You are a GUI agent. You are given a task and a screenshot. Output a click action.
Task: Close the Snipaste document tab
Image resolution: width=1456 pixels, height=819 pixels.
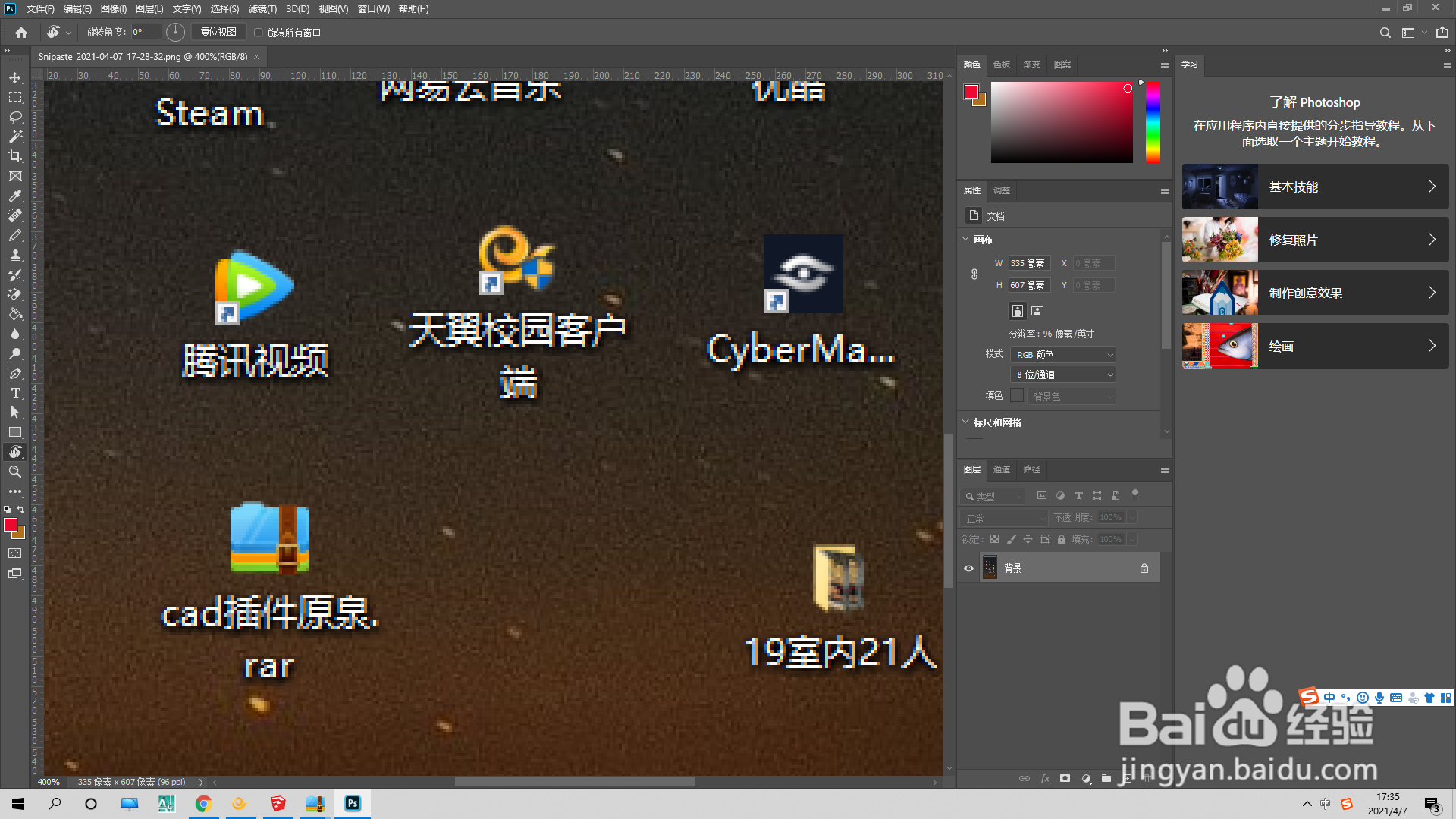click(256, 57)
